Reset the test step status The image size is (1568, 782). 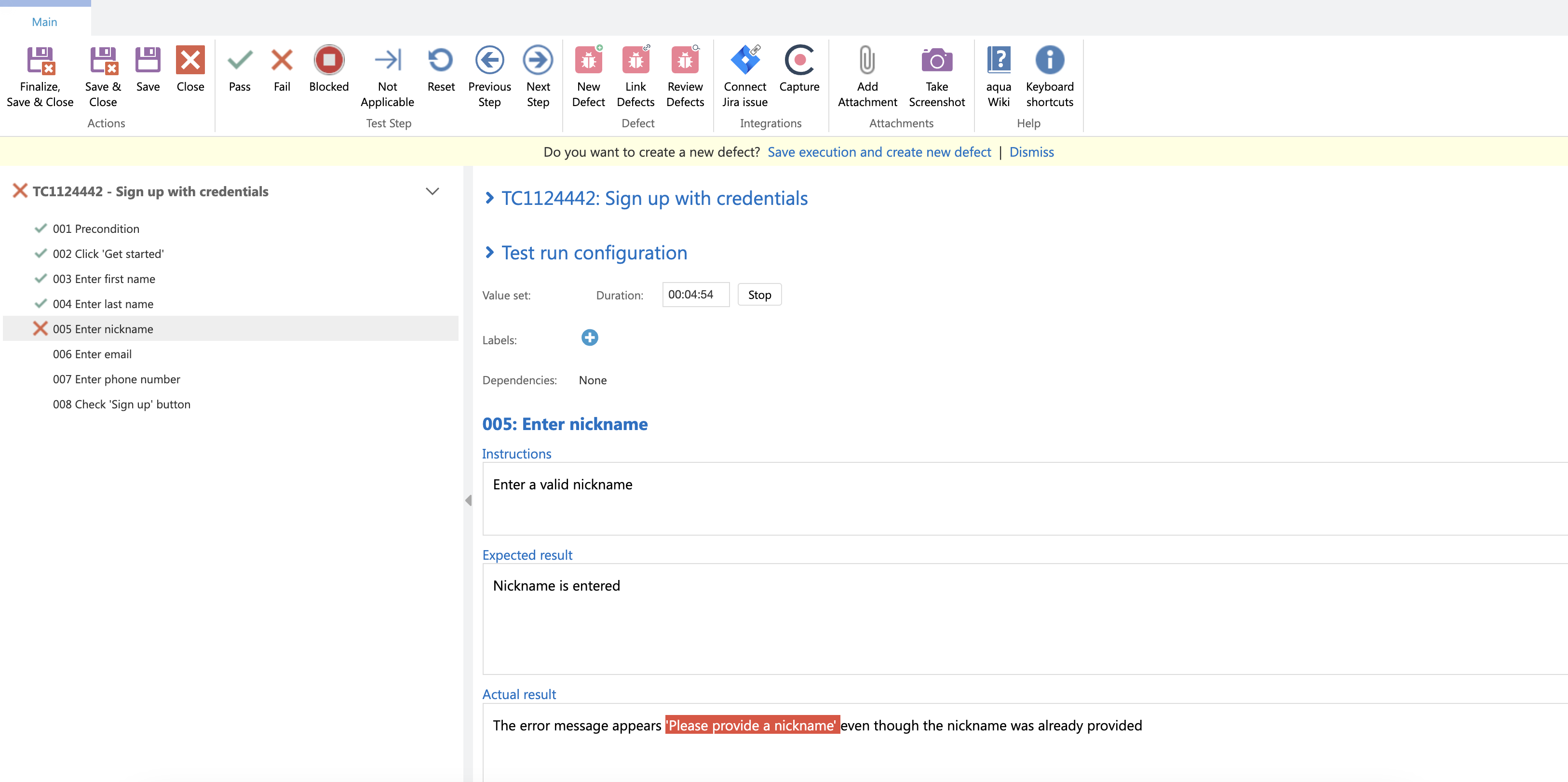(x=441, y=60)
